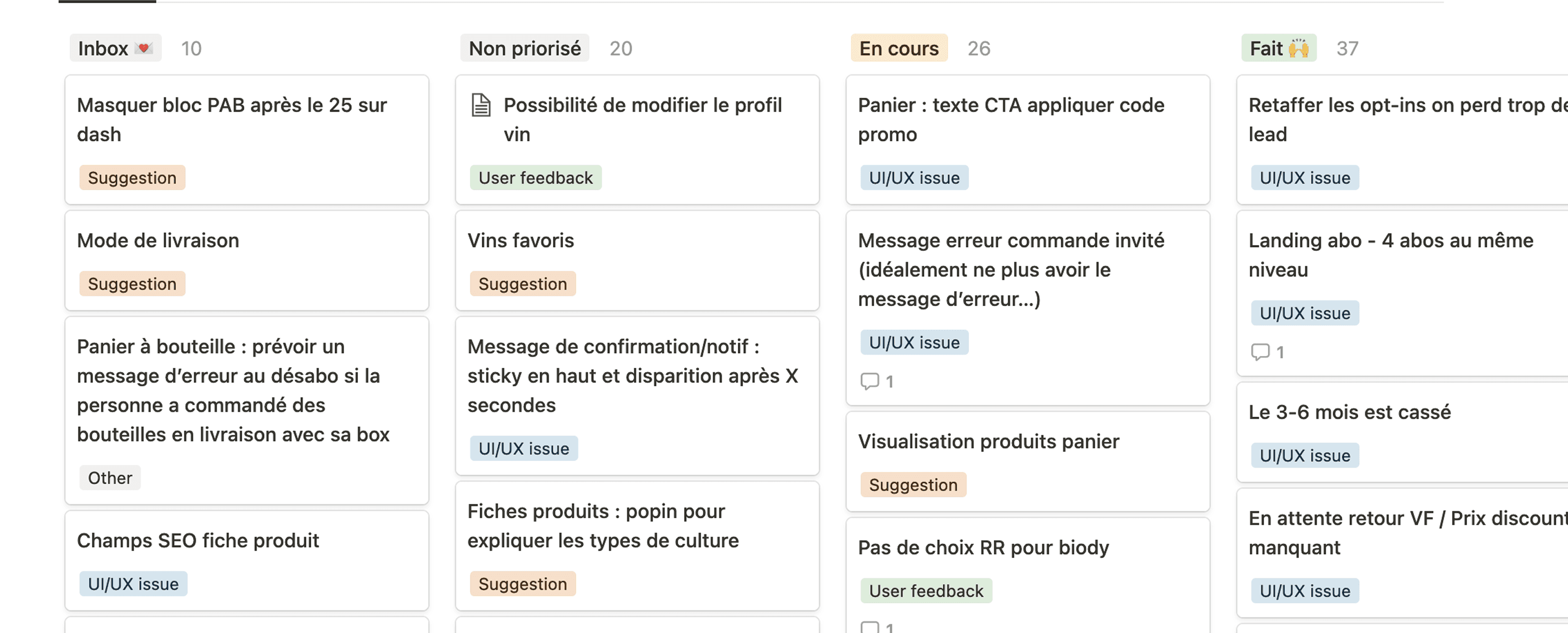Click the Suggestion tag on Fiches produits card
The image size is (1568, 633).
click(522, 584)
